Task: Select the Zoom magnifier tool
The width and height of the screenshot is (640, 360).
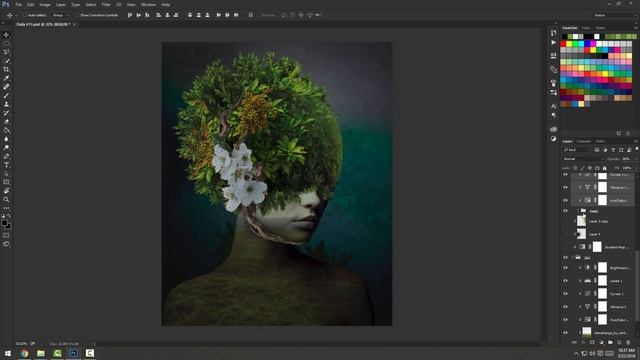Action: (x=6, y=200)
